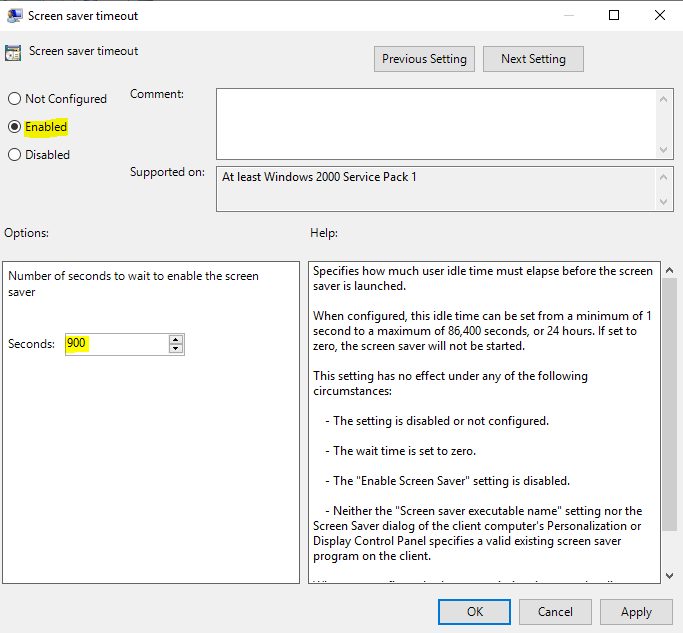The height and width of the screenshot is (633, 683).
Task: Go to Previous Setting
Action: coord(424,59)
